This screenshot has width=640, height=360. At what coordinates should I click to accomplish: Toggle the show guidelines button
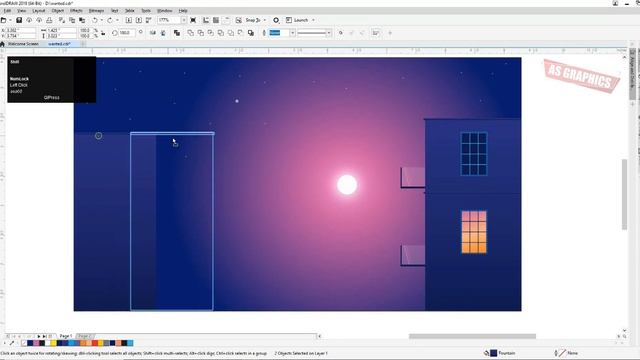[226, 20]
